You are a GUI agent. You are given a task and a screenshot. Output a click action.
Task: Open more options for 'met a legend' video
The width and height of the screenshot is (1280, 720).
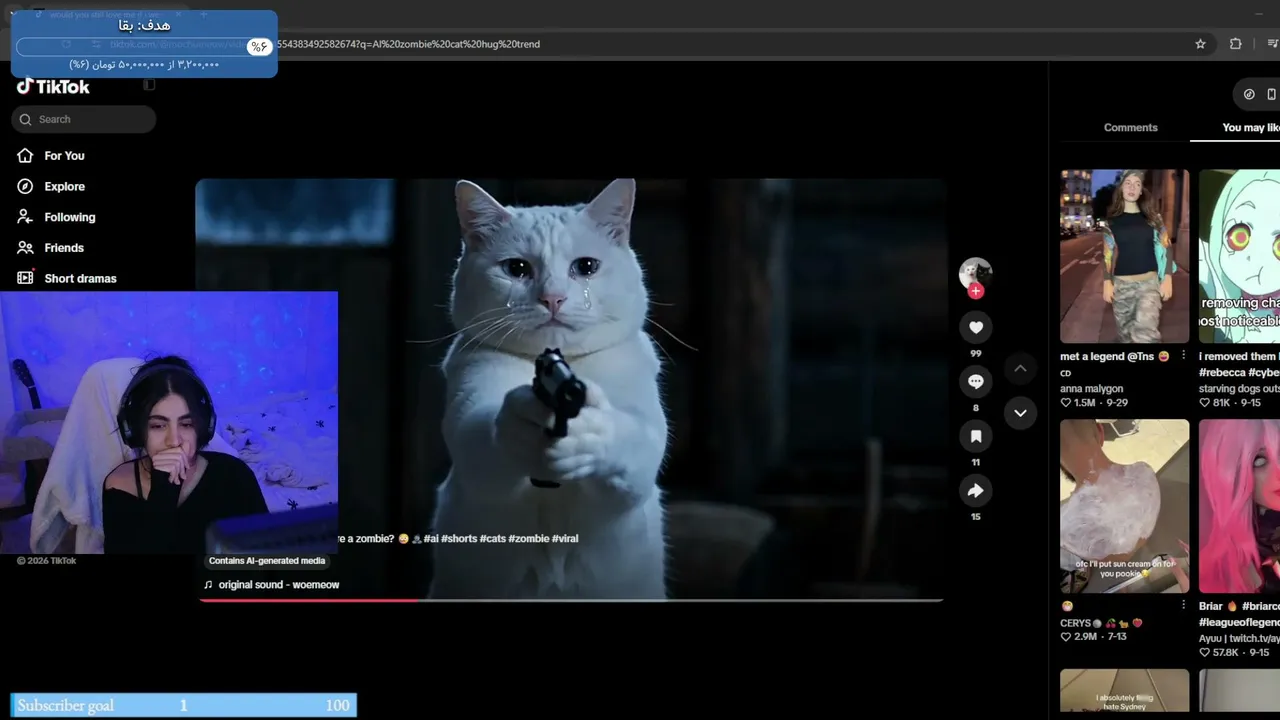click(x=1184, y=356)
